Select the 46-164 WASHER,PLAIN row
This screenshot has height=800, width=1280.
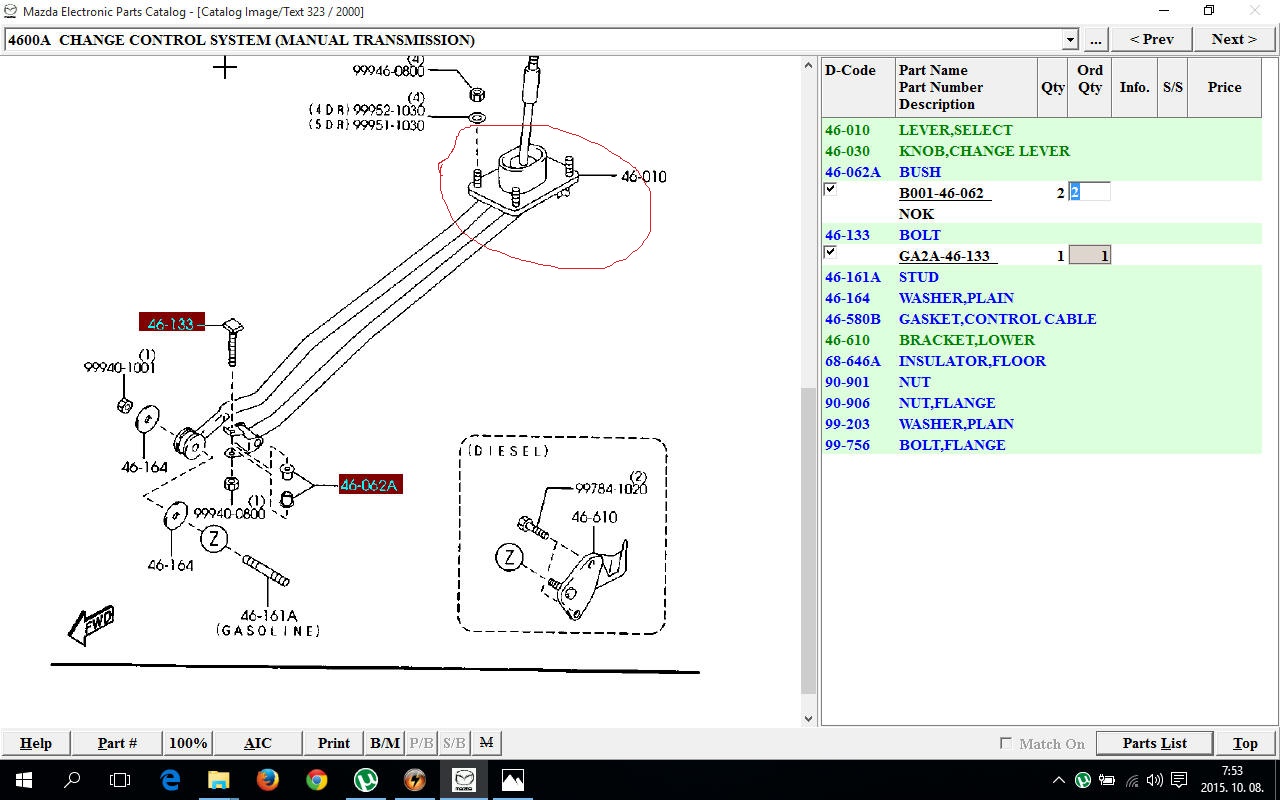[x=1041, y=298]
